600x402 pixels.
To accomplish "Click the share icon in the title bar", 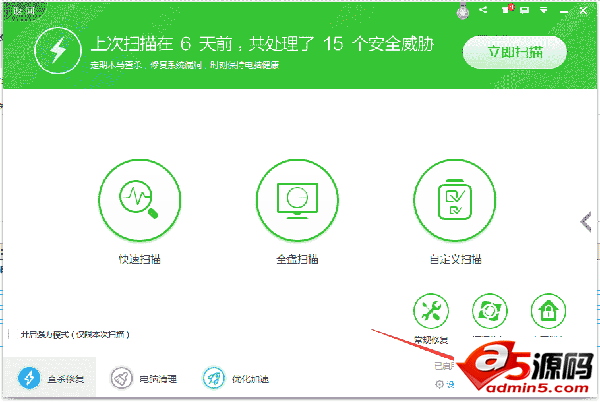I will point(483,10).
